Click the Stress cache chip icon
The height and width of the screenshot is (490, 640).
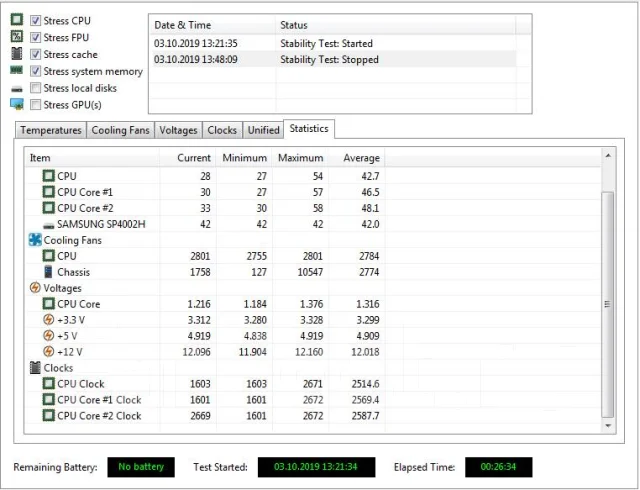click(x=17, y=53)
